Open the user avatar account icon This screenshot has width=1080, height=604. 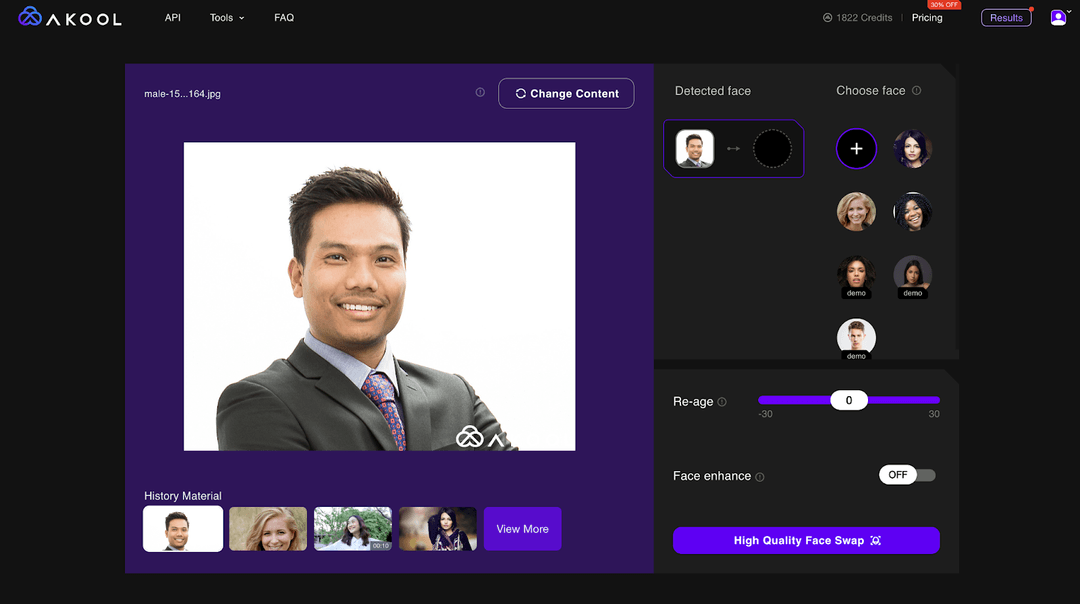1057,17
